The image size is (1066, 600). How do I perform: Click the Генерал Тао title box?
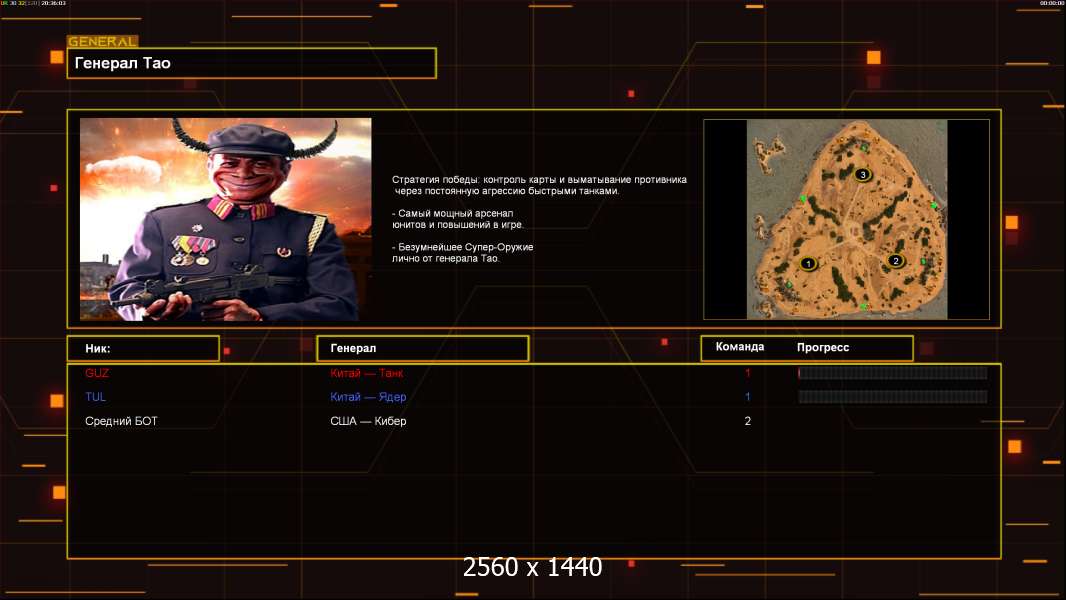(x=252, y=63)
